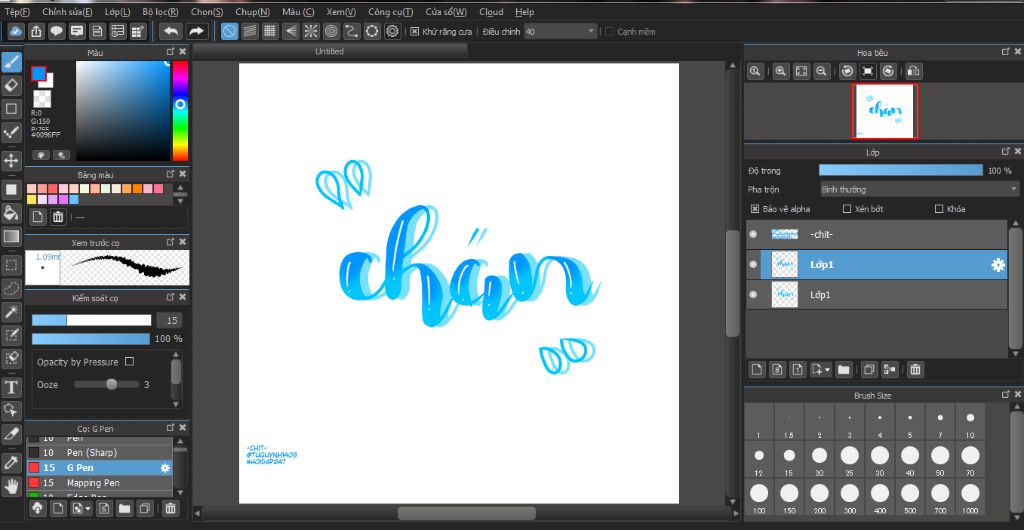Select the Hand pan tool
Screen dimensions: 1024x530
pos(11,486)
